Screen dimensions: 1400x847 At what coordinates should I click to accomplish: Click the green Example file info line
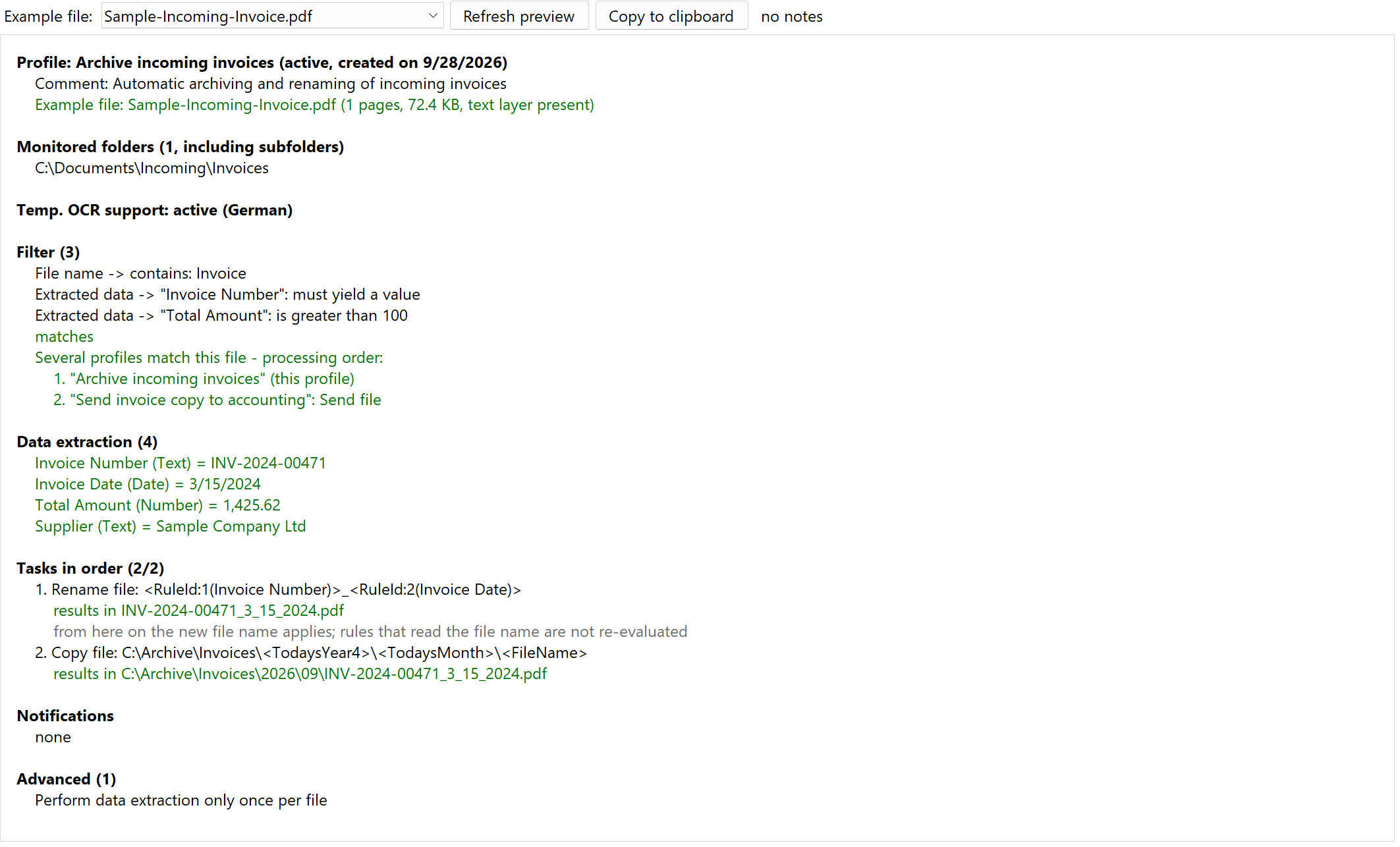point(314,105)
